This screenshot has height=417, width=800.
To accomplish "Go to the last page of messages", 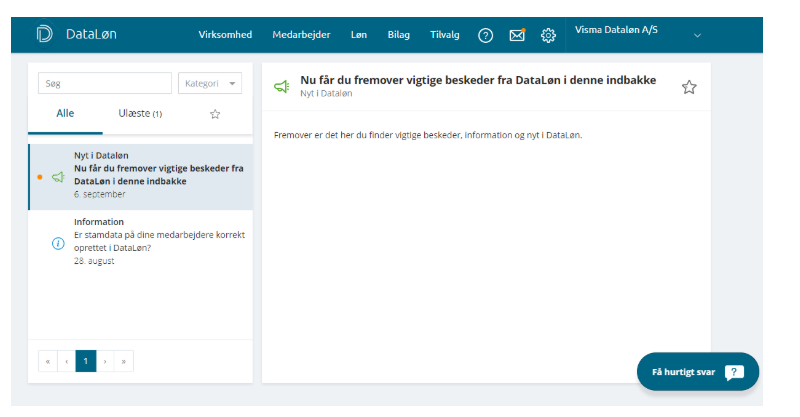I will 124,361.
